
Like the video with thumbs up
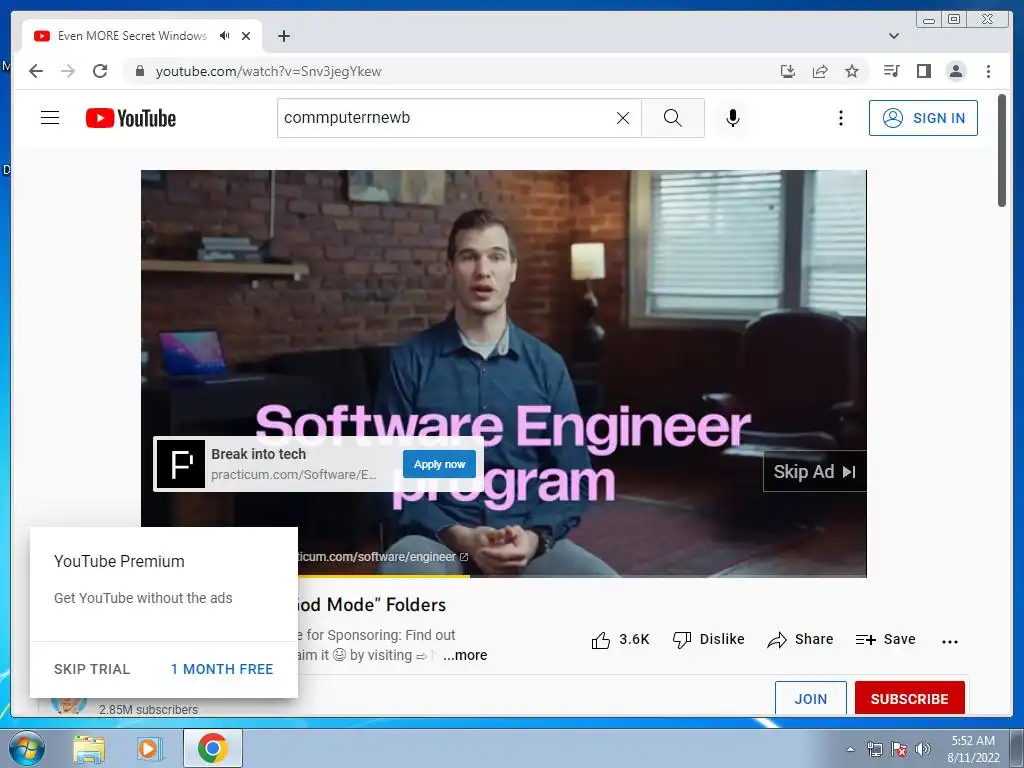(620, 640)
